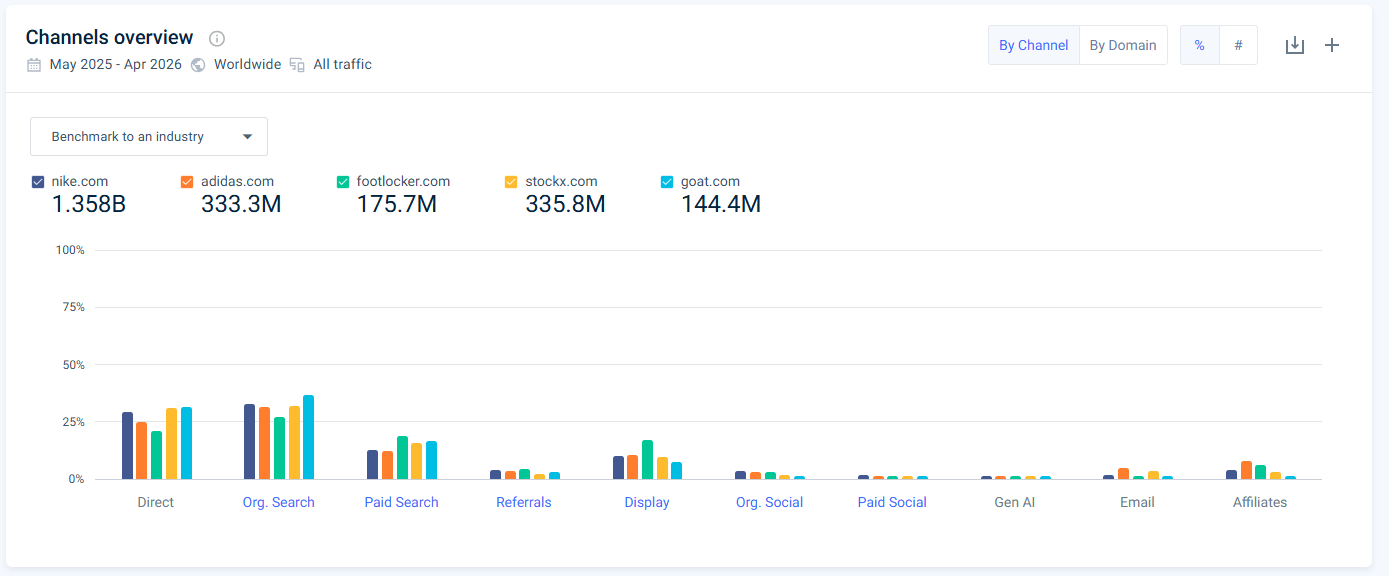Uncheck the adidas.com checkbox
This screenshot has width=1389, height=576.
coord(187,182)
